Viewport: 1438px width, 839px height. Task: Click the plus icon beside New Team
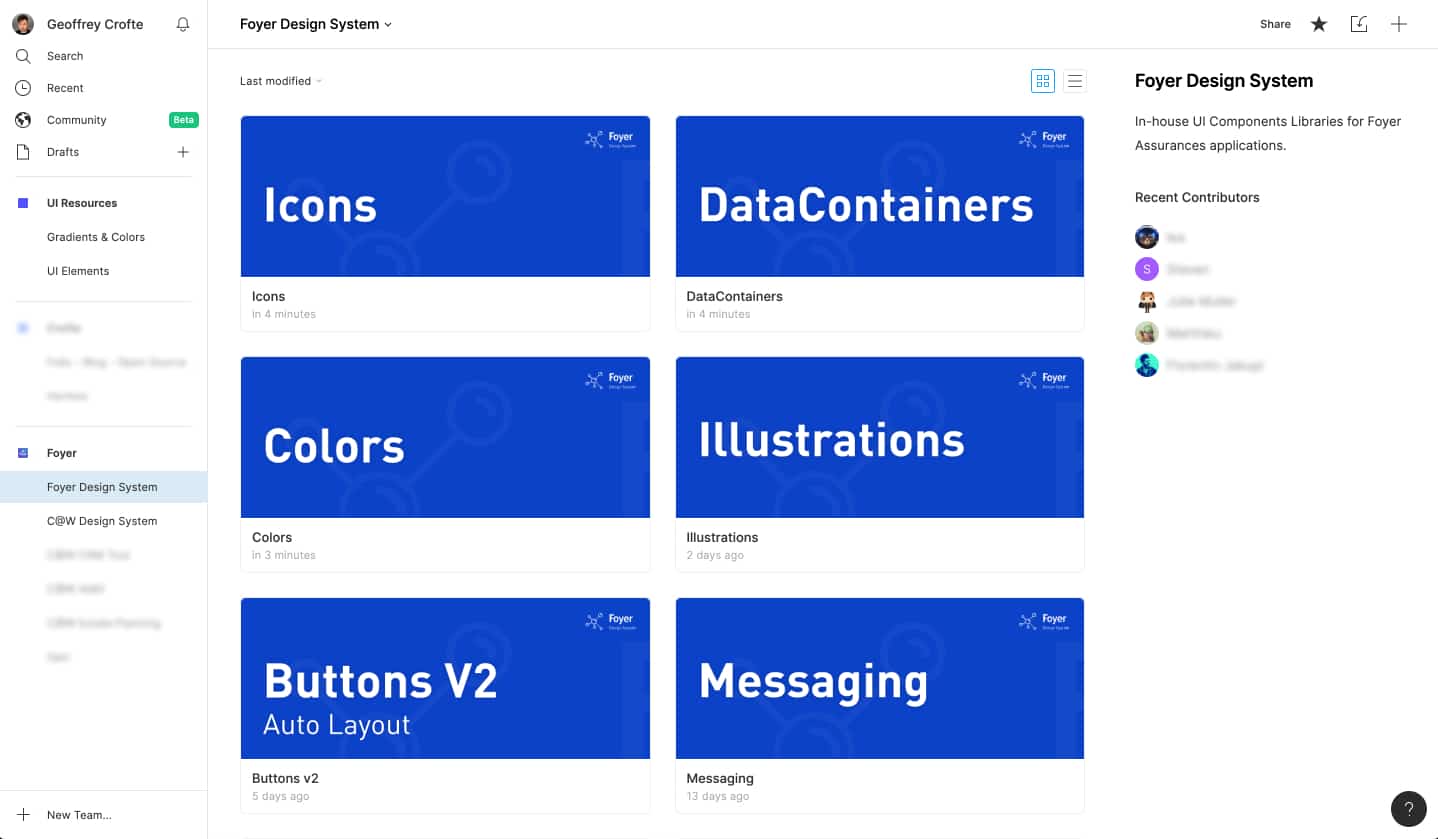23,815
